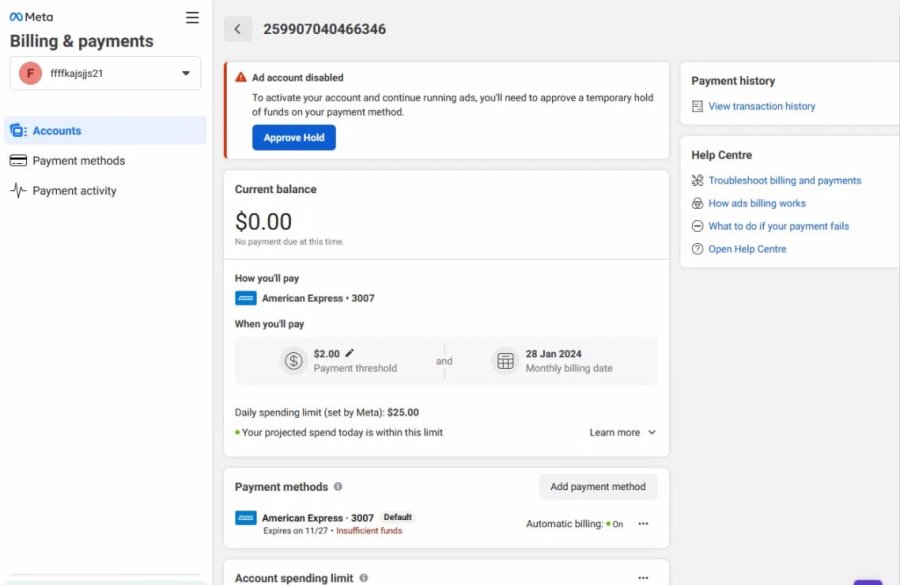900x585 pixels.
Task: Click the ad account disabled warning icon
Action: pos(240,77)
